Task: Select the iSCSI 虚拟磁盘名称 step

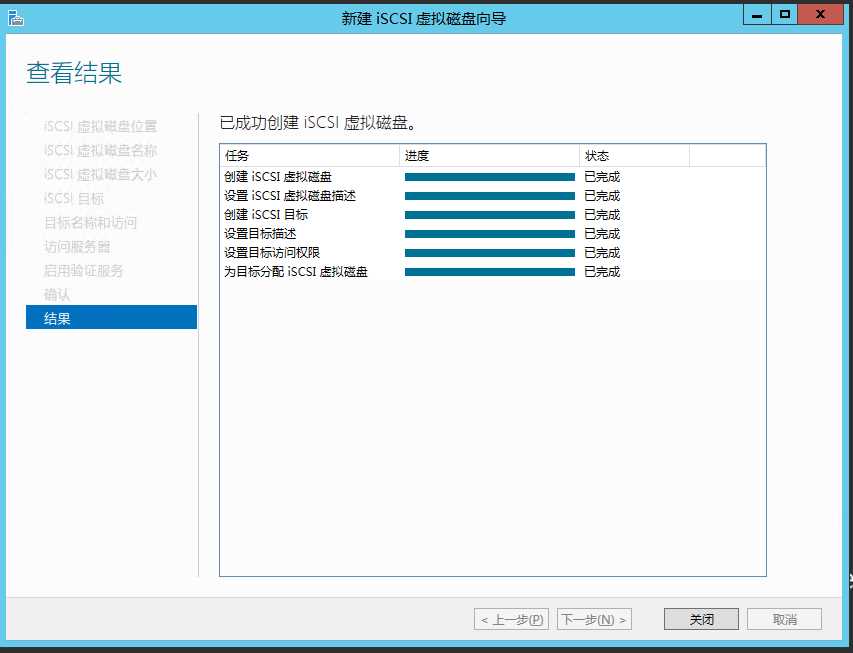Action: [x=100, y=151]
